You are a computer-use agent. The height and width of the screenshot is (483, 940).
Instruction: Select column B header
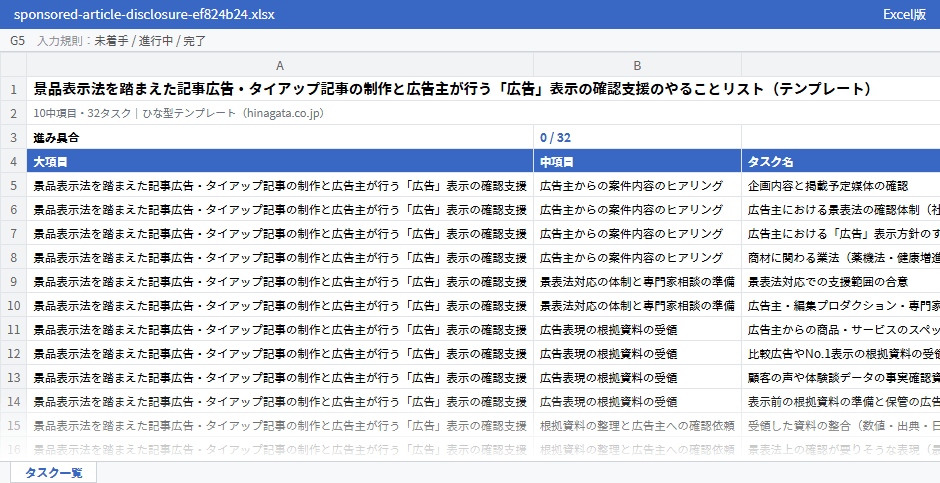637,65
